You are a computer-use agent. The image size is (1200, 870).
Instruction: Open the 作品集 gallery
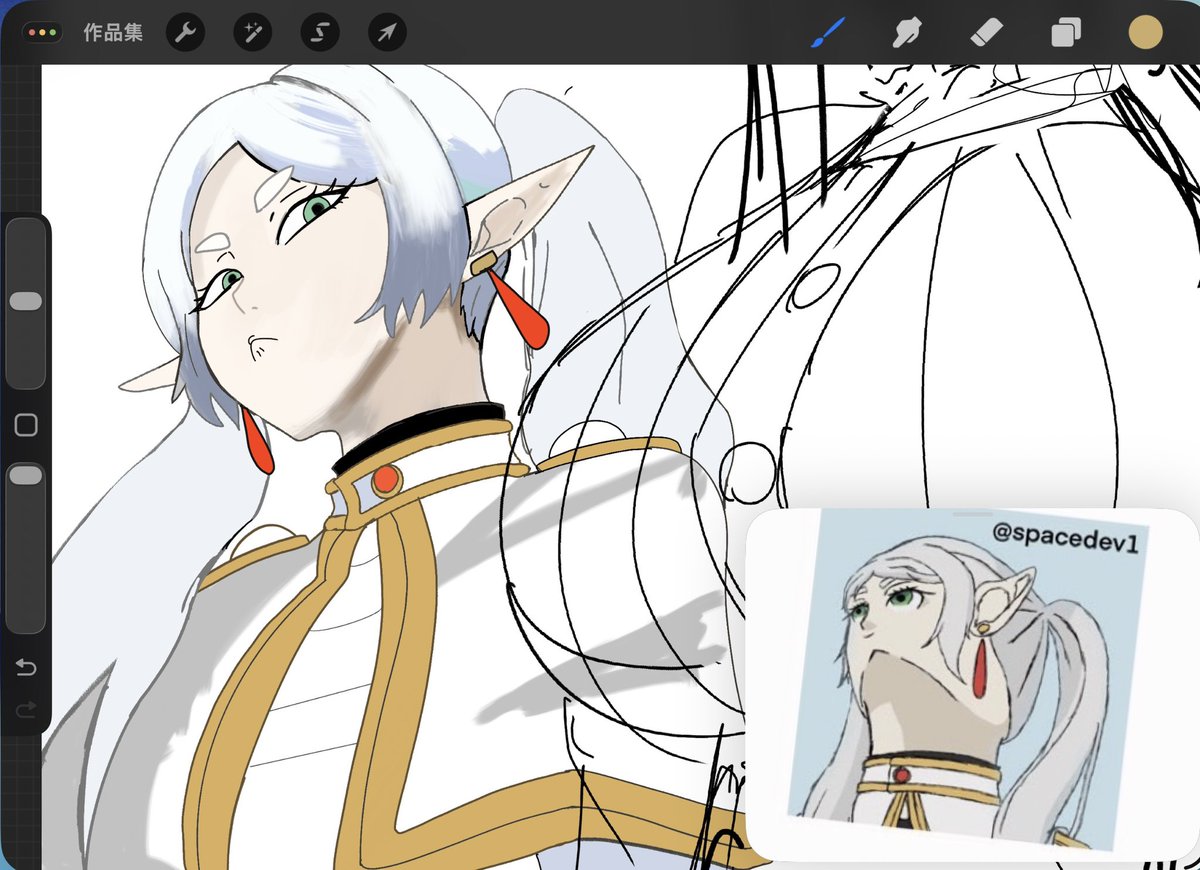[112, 33]
